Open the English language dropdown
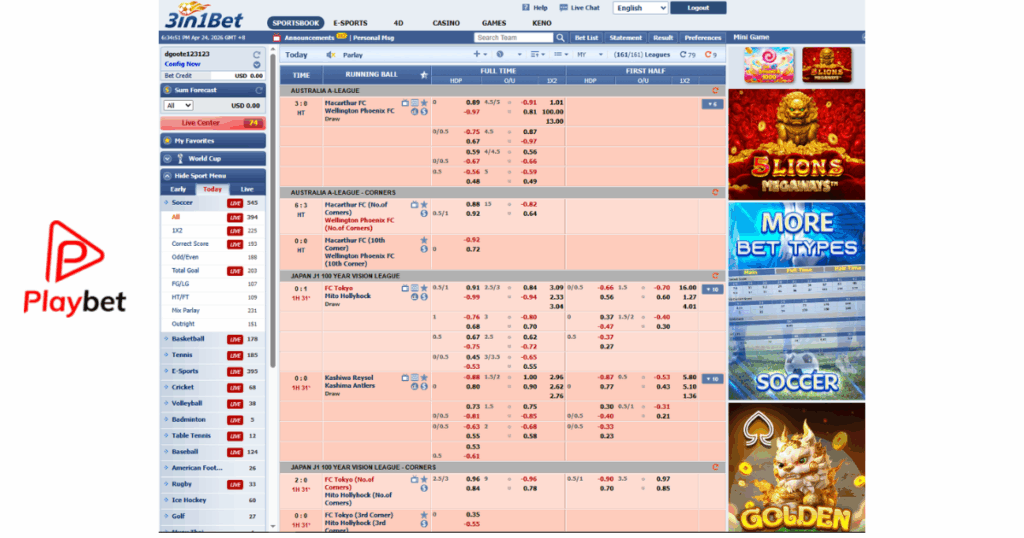Image resolution: width=1024 pixels, height=538 pixels. coord(640,8)
